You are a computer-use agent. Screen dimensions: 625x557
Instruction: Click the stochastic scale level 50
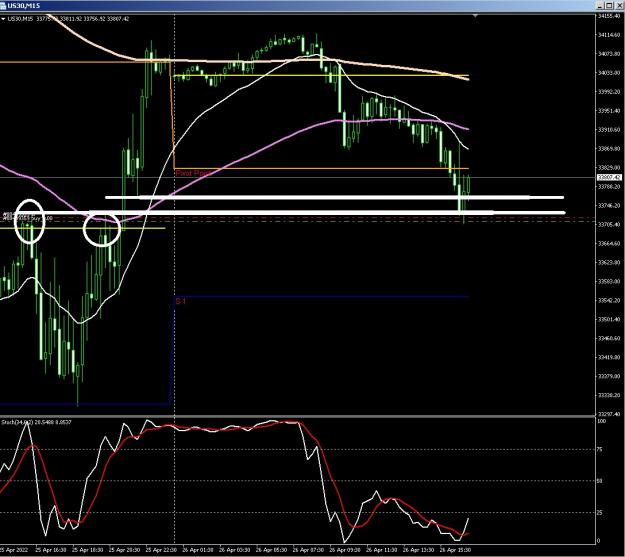600,481
